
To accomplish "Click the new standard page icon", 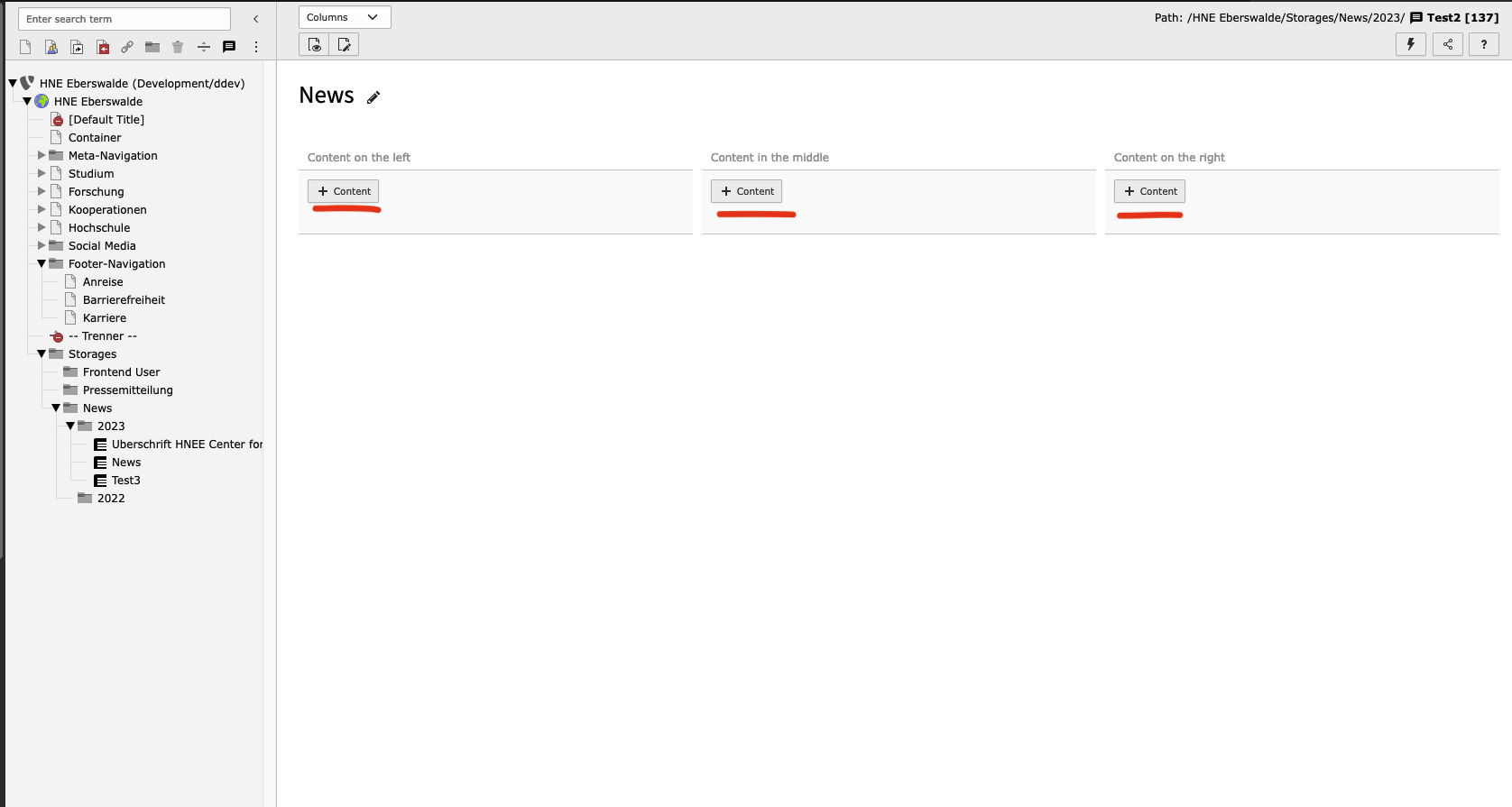I will click(25, 47).
